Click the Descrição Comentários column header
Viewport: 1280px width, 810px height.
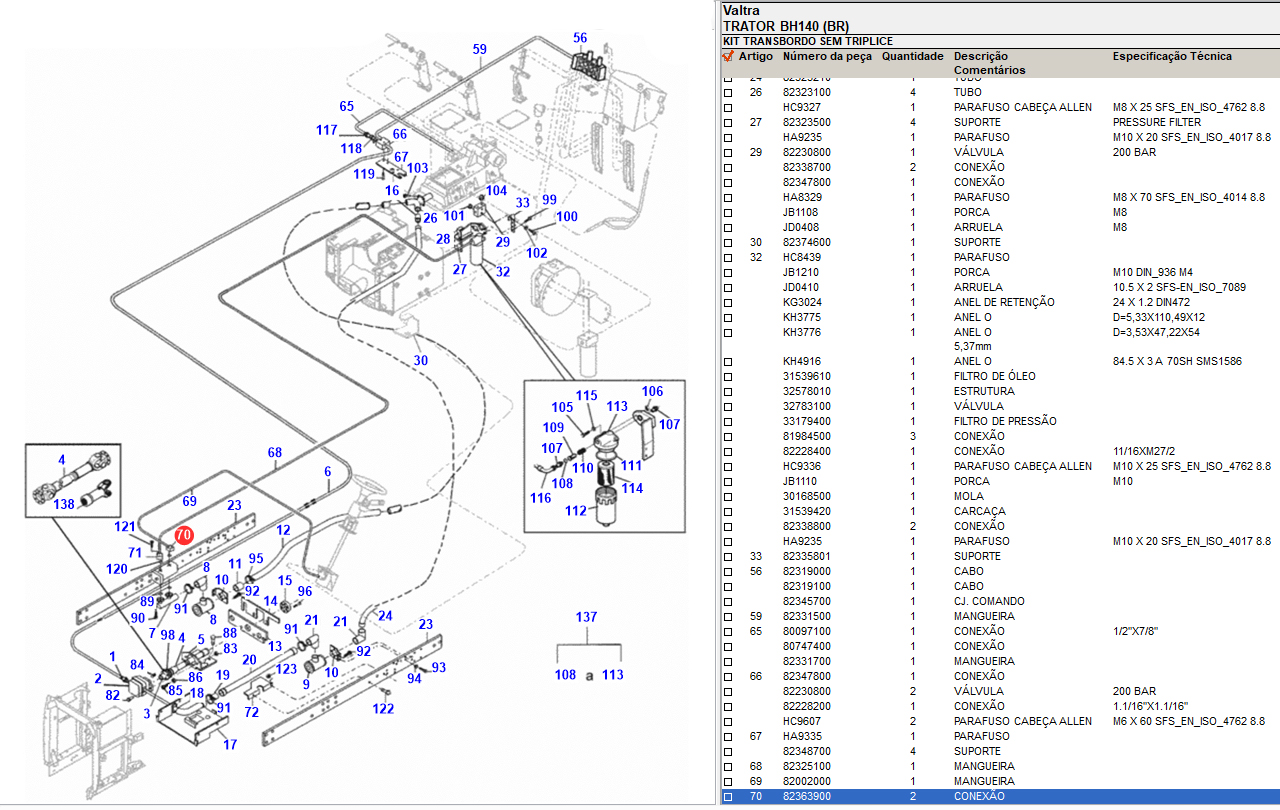tap(988, 63)
